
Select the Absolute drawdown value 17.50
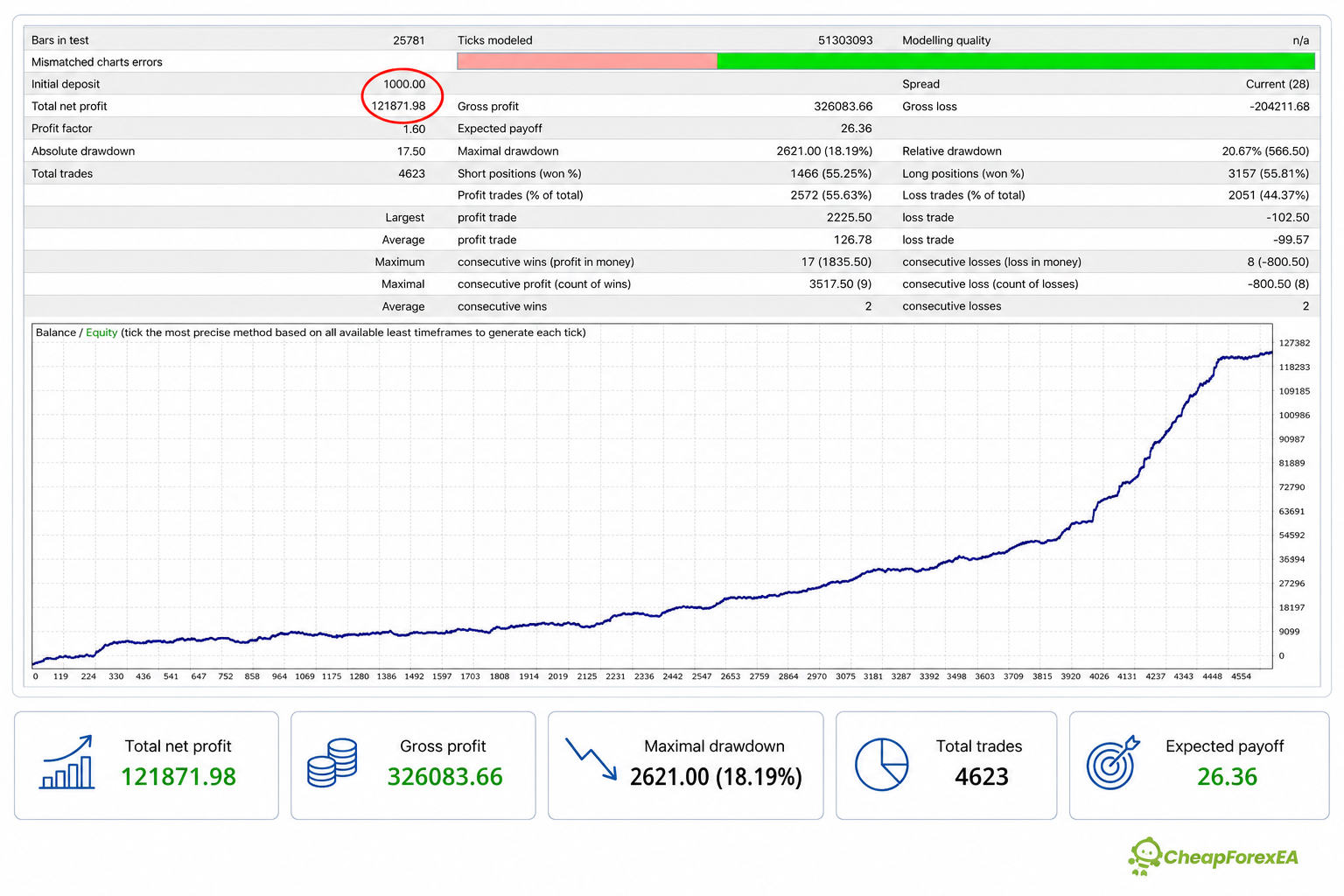pyautogui.click(x=411, y=151)
